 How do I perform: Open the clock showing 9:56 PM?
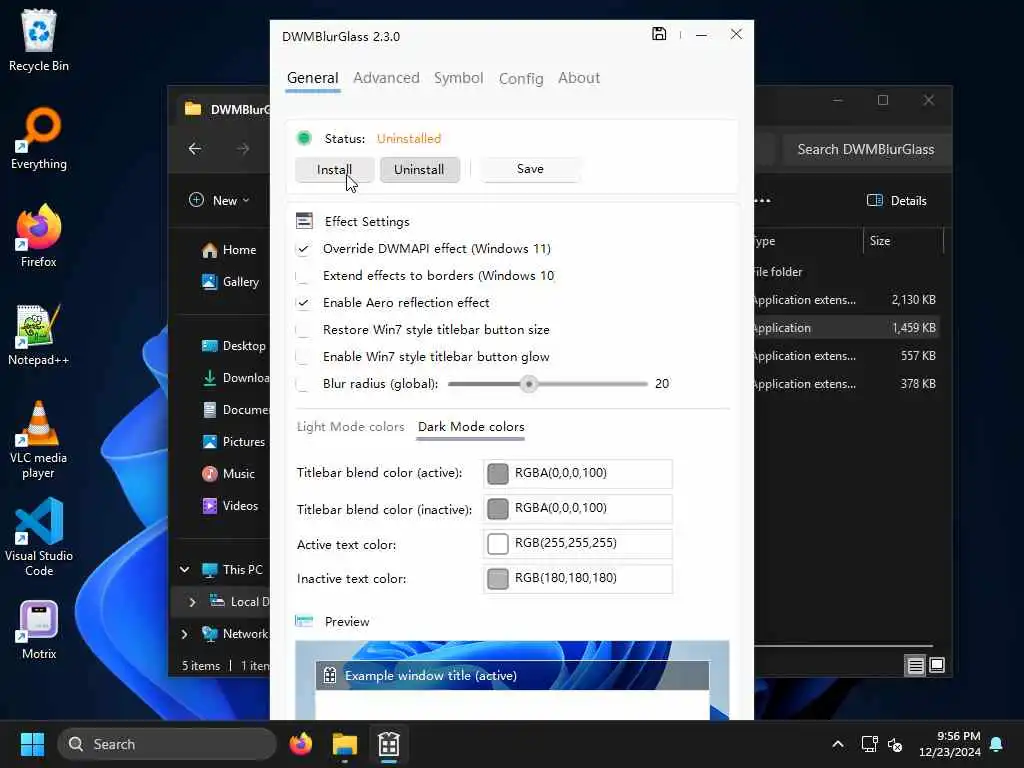click(950, 744)
